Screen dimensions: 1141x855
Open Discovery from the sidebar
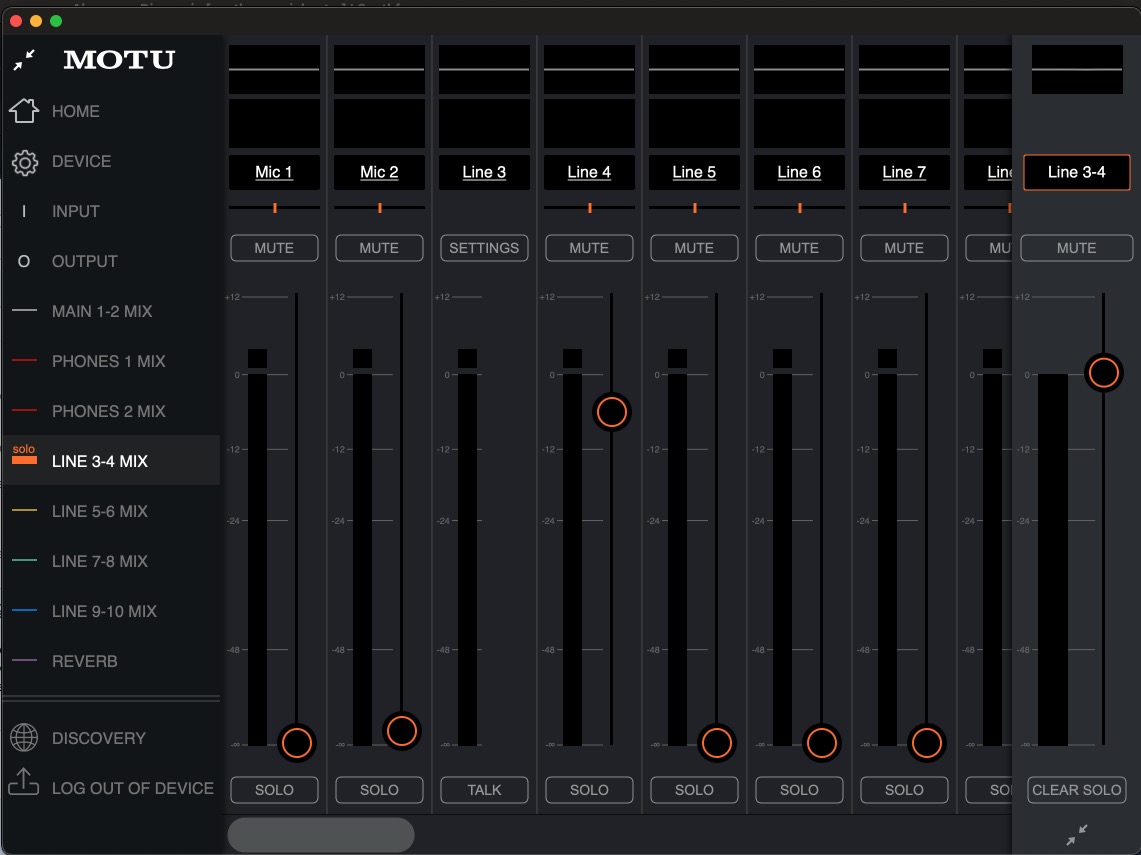click(x=99, y=738)
